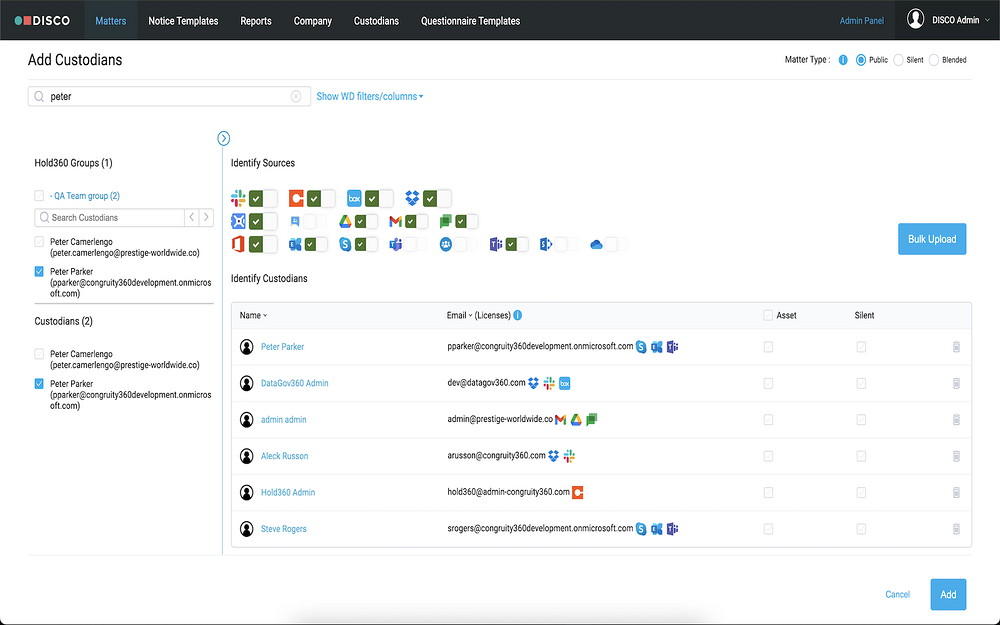
Task: Toggle the Dropbox source switch
Action: (x=437, y=198)
